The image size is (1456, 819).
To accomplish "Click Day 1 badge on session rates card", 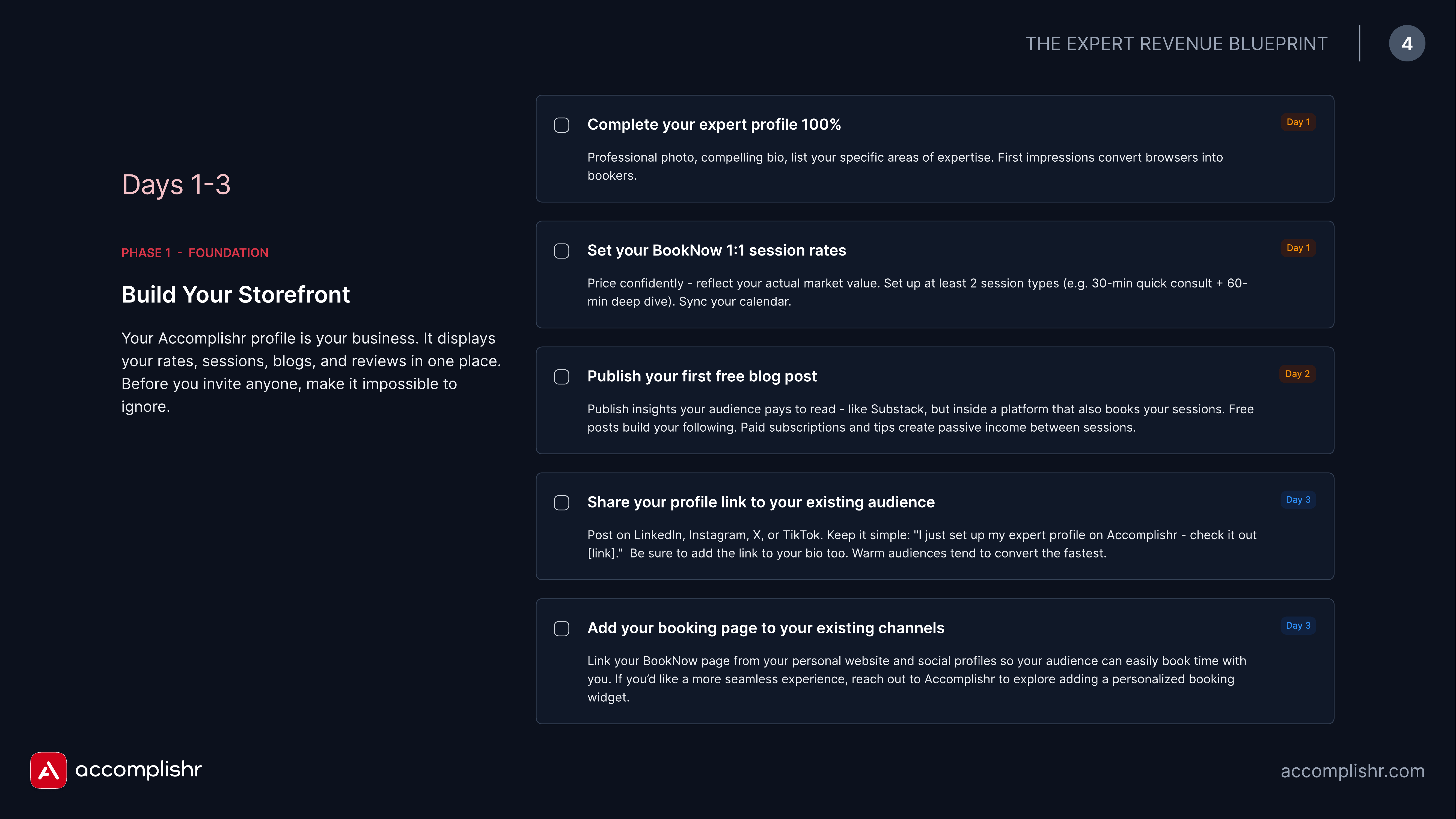I will [1298, 248].
